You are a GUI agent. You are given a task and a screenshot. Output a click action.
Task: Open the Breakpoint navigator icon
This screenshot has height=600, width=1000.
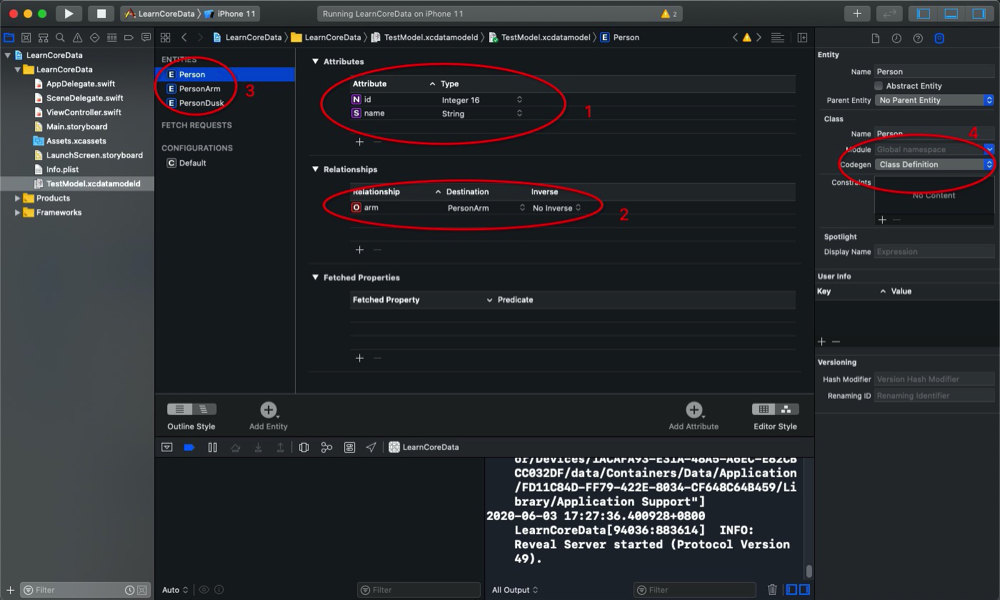128,38
